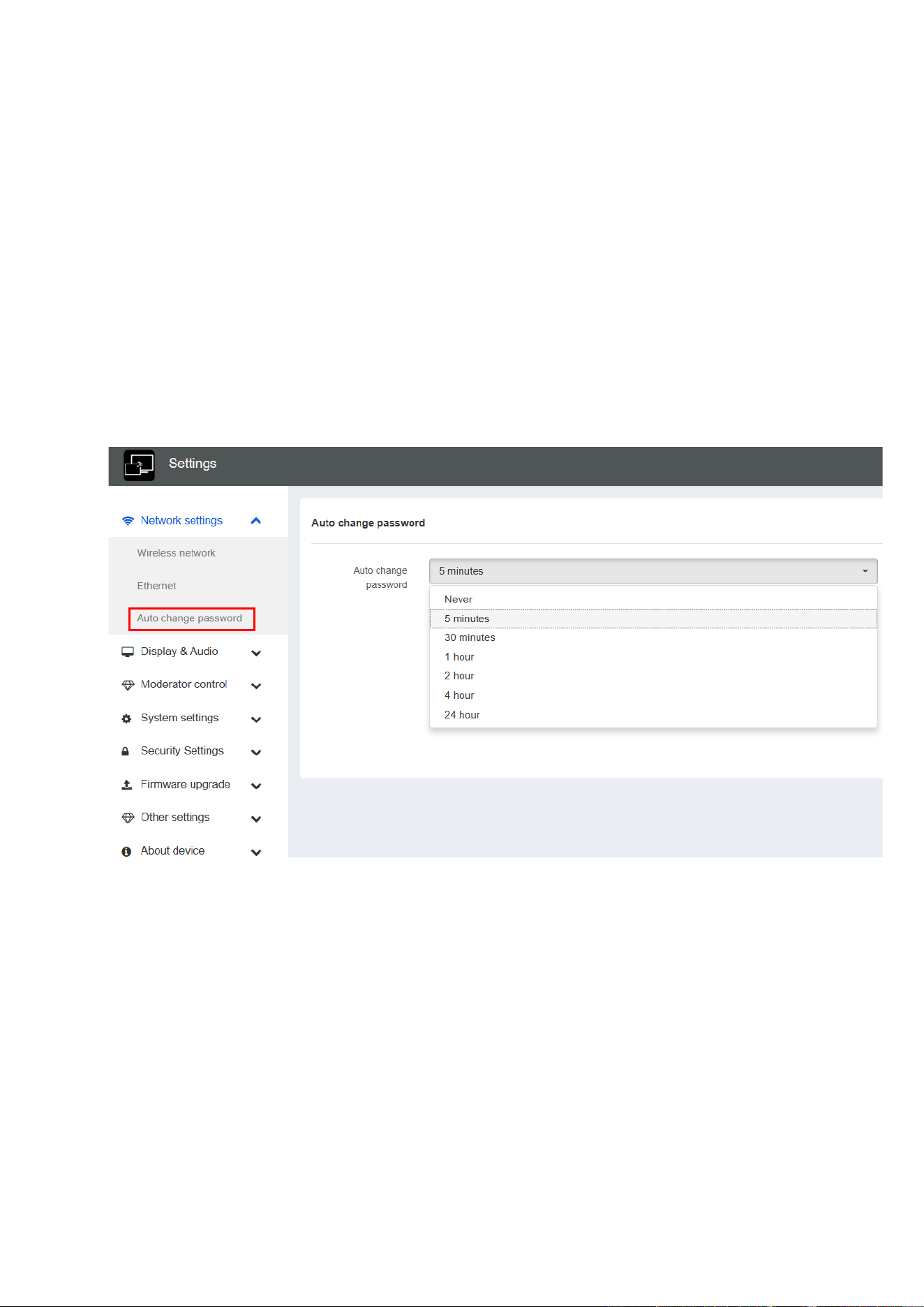
Task: Expand the Display & Audio chevron
Action: tap(256, 653)
